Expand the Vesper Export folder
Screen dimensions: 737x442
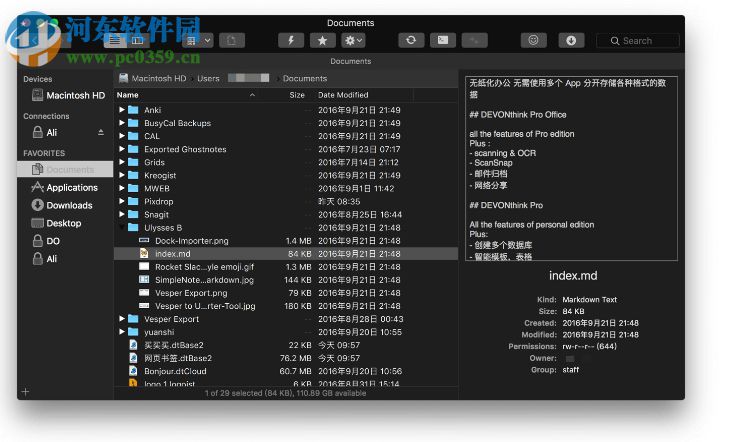[122, 319]
